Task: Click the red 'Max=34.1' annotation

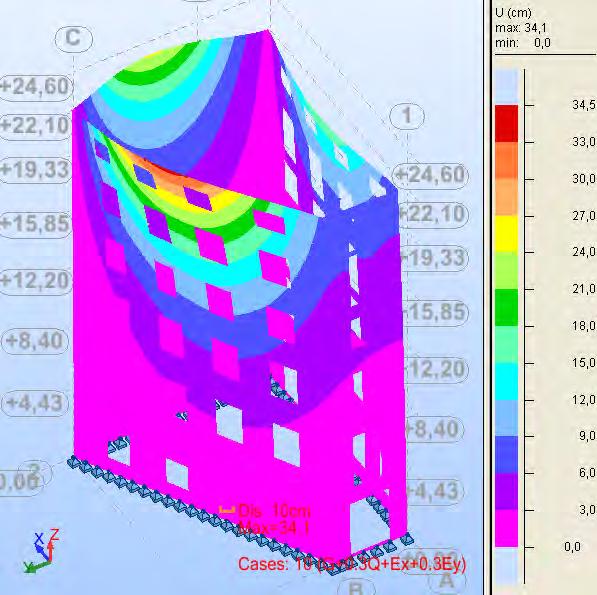Action: tap(275, 528)
